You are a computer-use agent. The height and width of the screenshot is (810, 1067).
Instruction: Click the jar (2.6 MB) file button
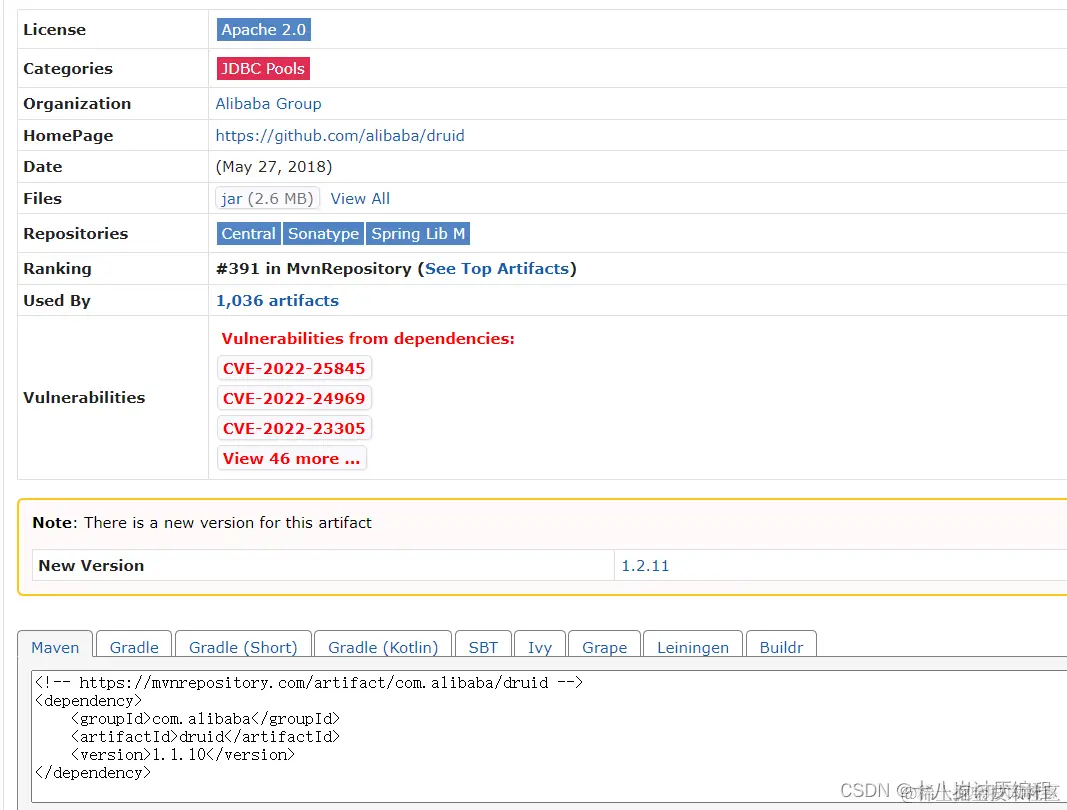[x=267, y=198]
